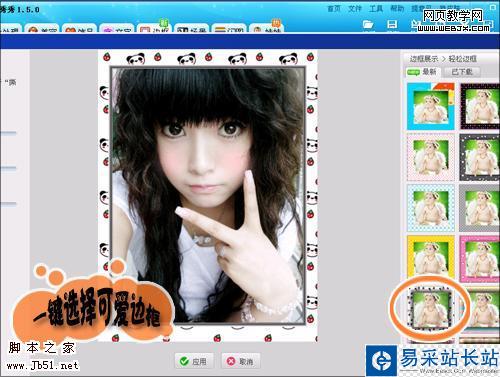The height and width of the screenshot is (377, 500).
Task: Click the 取消 cancel button
Action: pos(241,361)
